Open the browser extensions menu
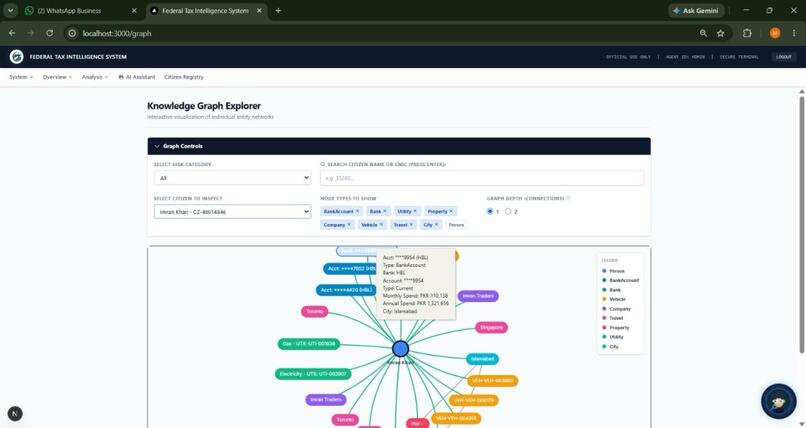806x428 pixels. pos(747,33)
